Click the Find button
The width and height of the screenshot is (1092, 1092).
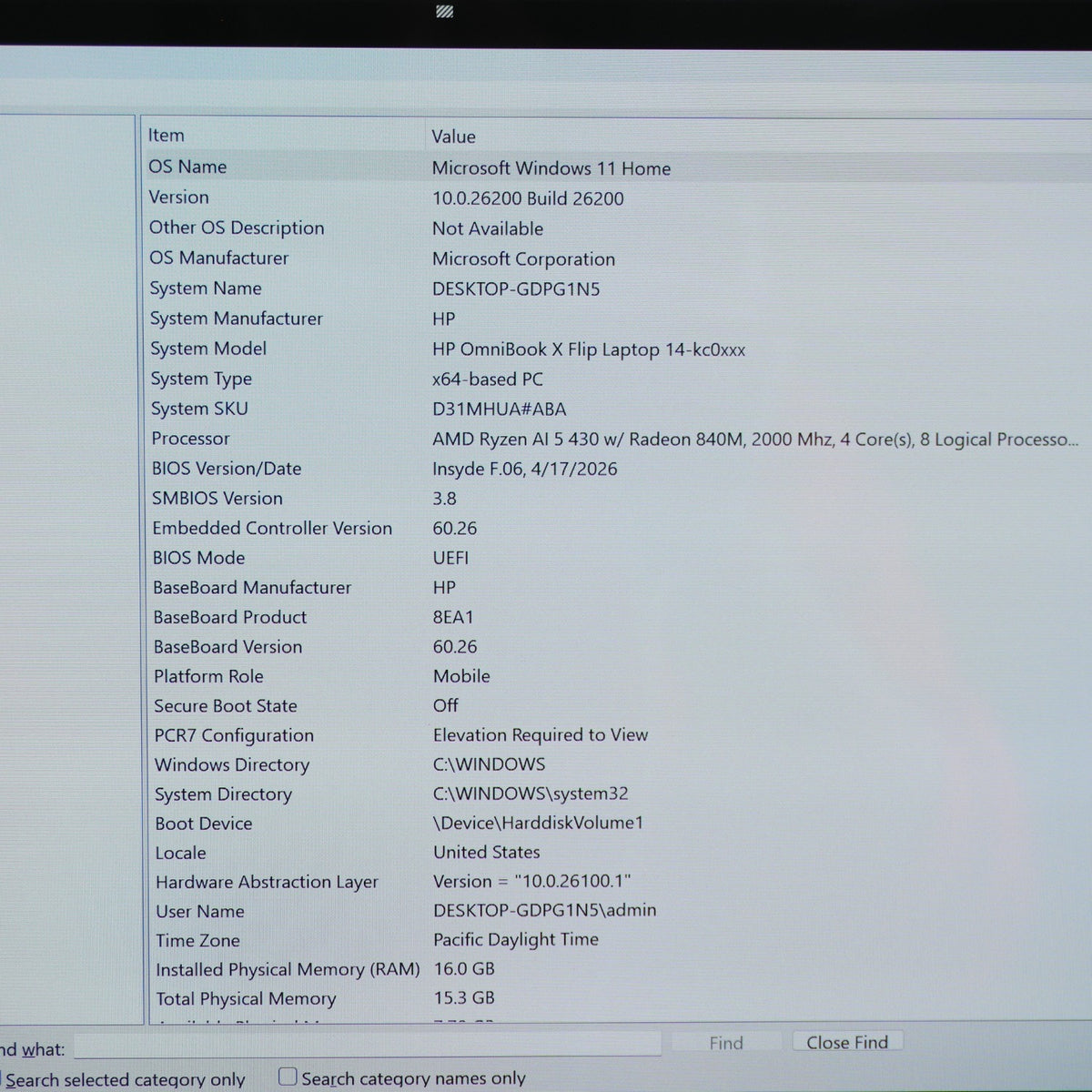(726, 1043)
